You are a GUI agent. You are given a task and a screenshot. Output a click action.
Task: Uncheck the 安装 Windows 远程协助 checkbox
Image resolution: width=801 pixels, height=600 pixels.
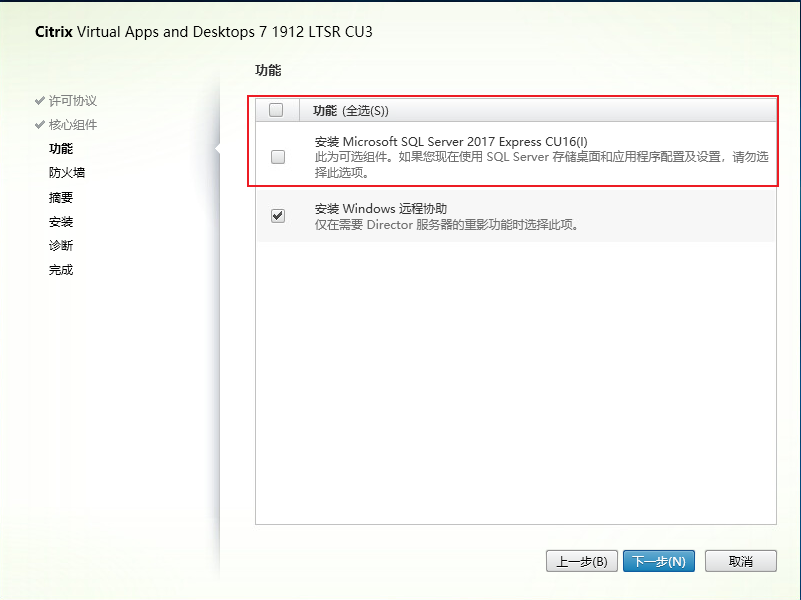pos(278,216)
